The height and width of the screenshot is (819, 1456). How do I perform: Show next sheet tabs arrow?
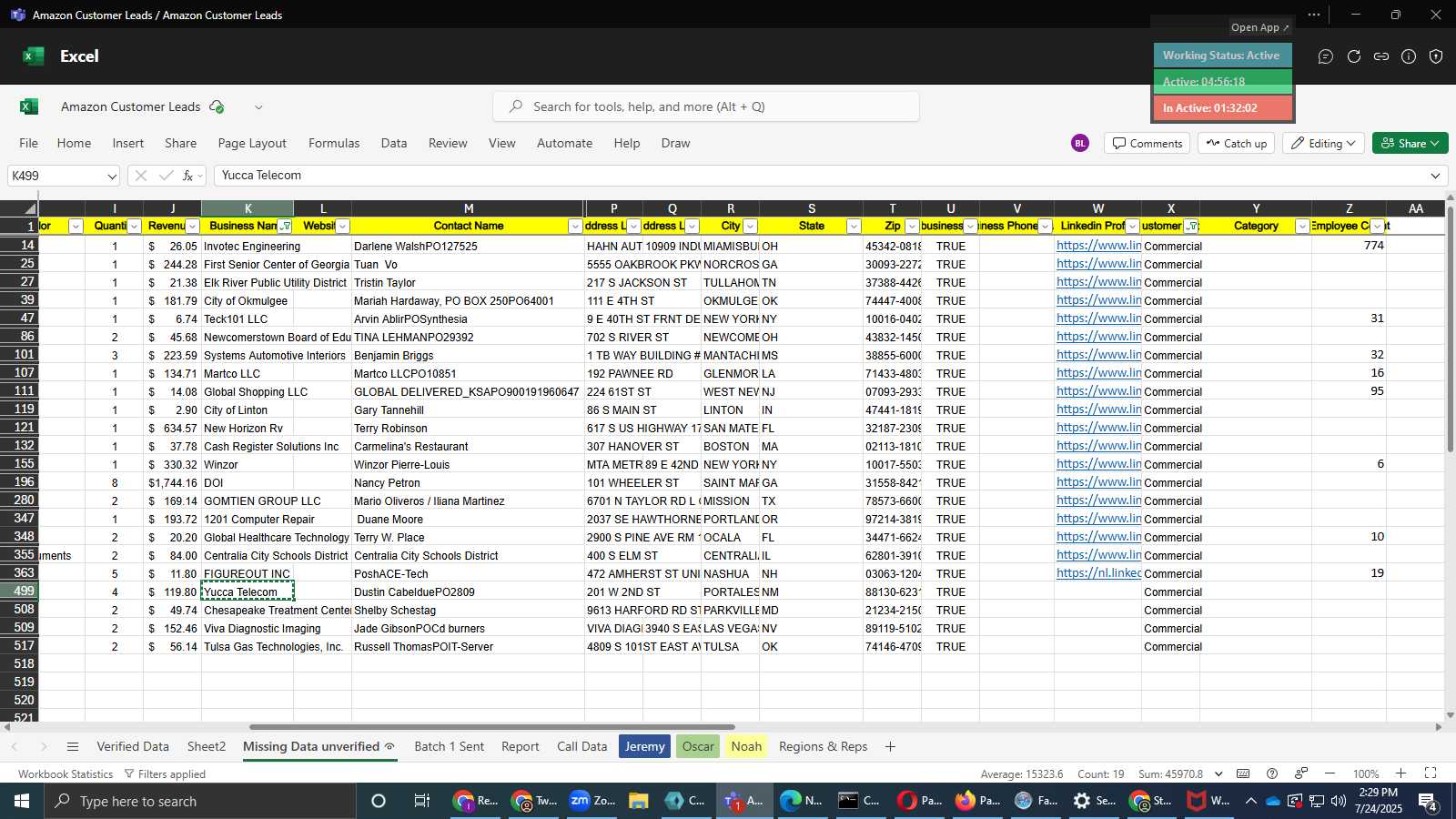click(x=43, y=747)
